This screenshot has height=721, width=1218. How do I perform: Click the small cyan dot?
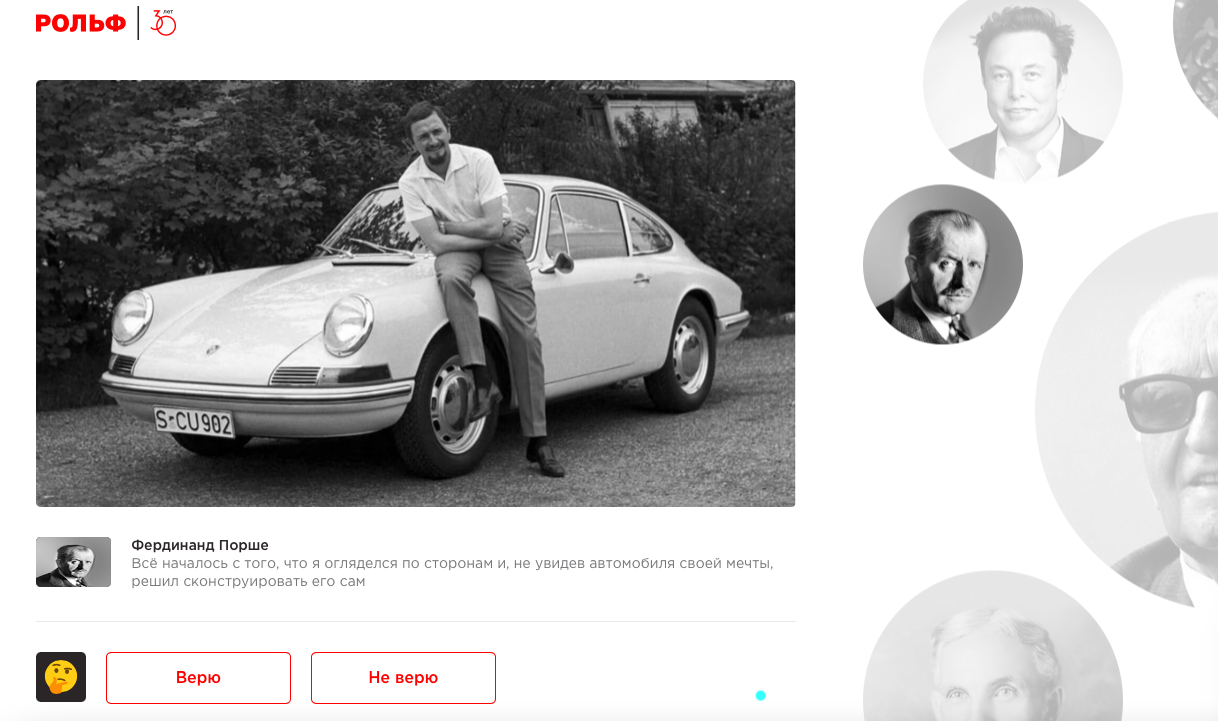point(761,696)
